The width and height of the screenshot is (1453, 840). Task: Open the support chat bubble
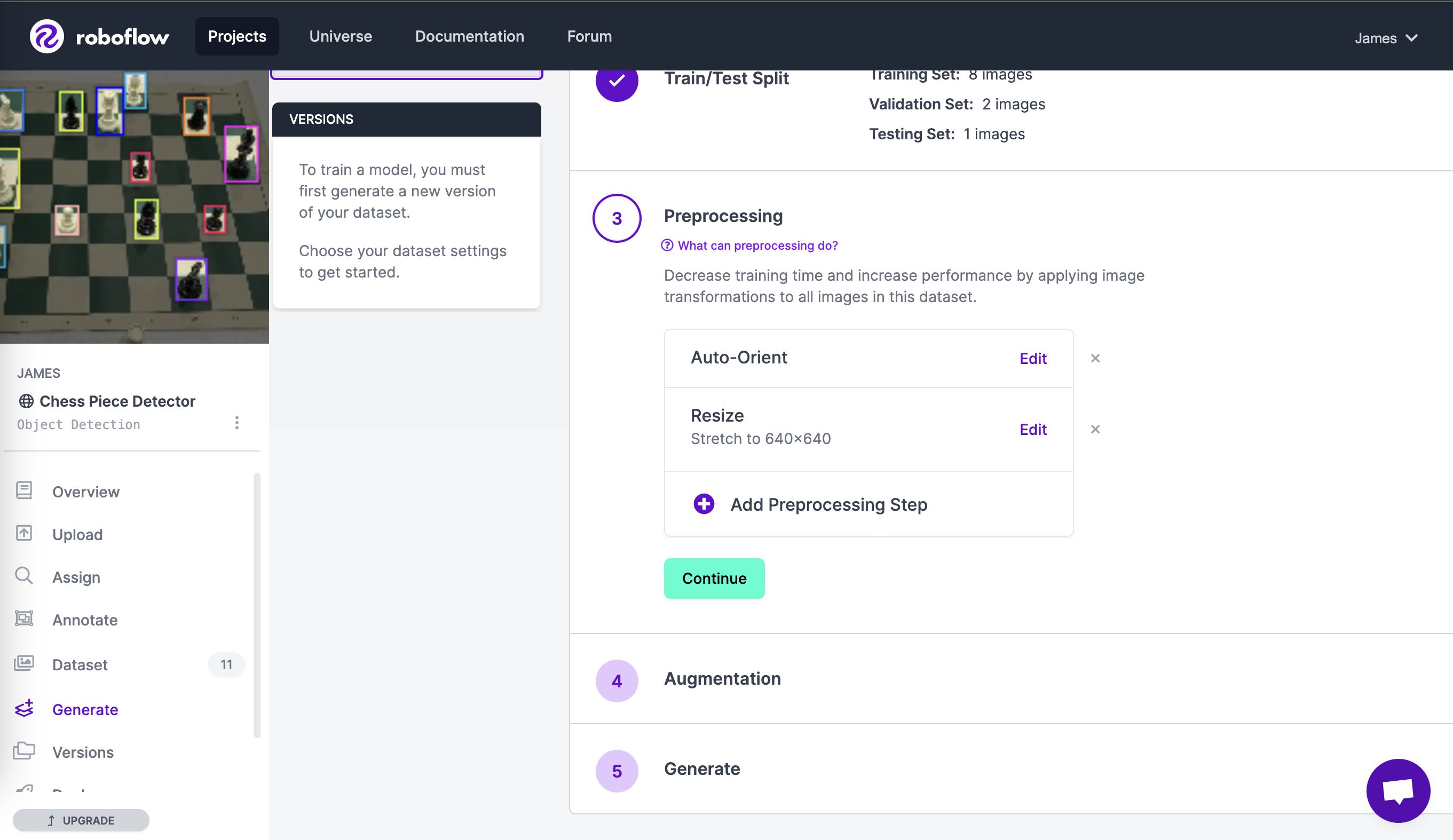point(1397,791)
